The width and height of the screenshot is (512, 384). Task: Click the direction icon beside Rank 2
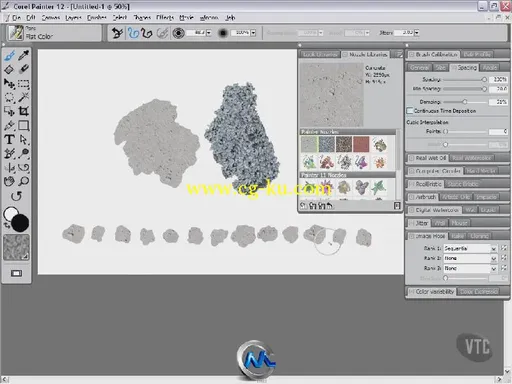coord(504,258)
